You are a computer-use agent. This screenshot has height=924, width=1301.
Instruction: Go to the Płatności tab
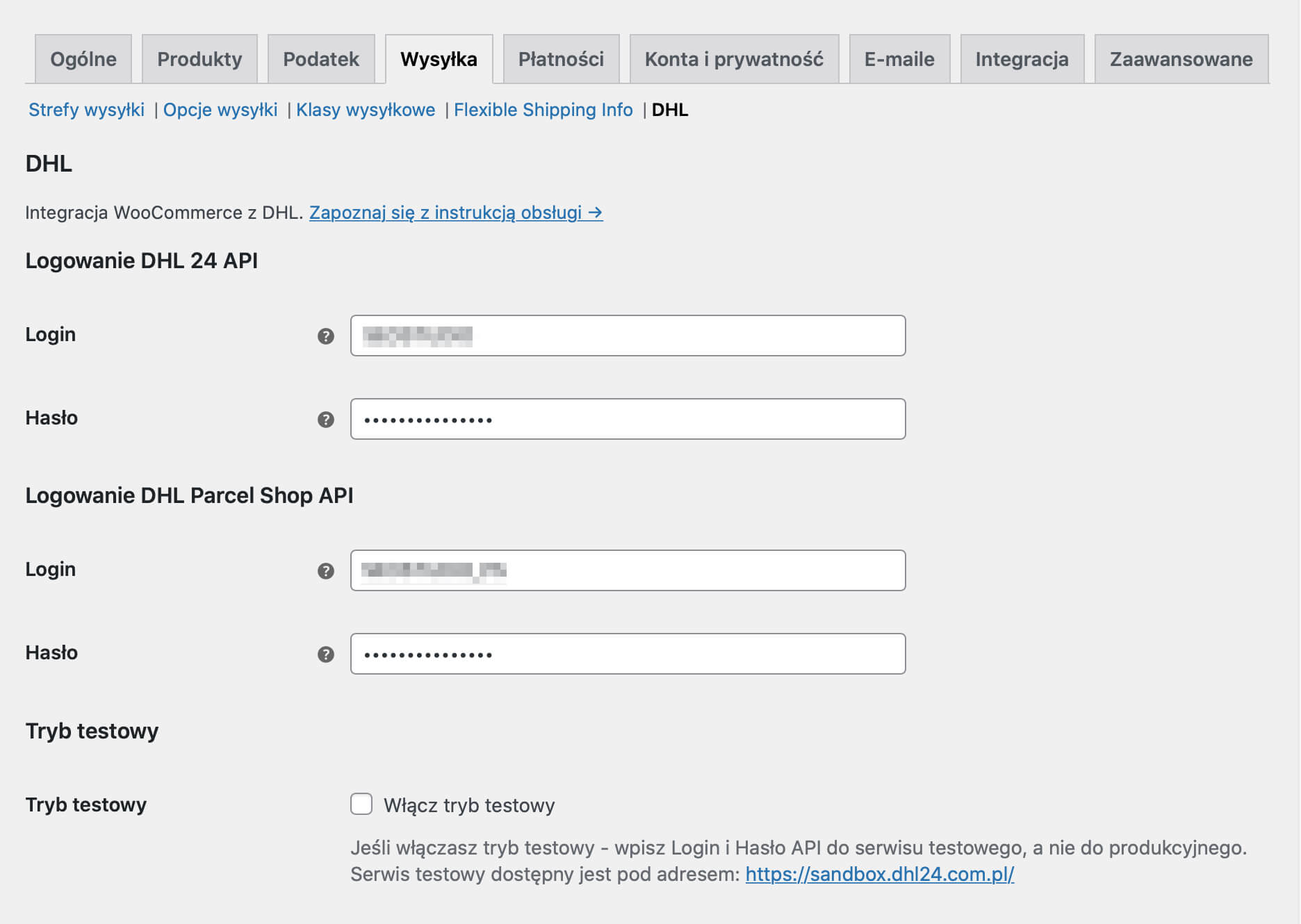[562, 59]
